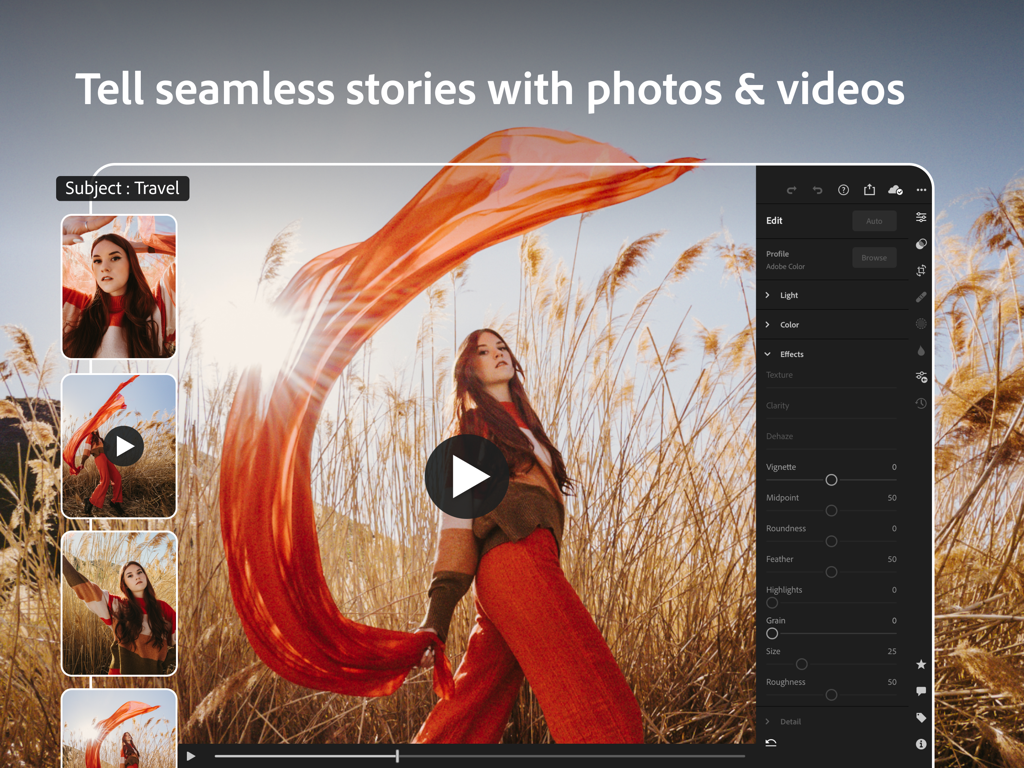Open the Presets panel icon

920,377
